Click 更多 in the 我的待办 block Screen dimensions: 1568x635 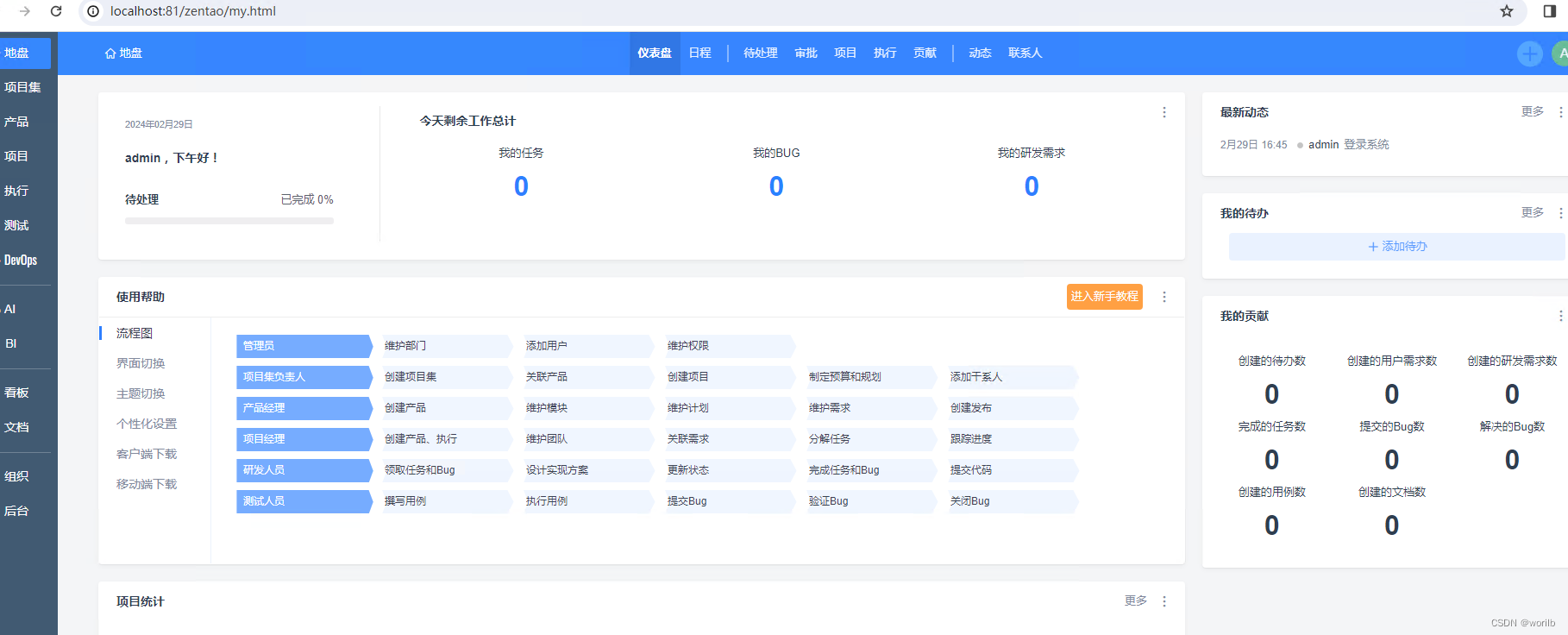(x=1533, y=213)
